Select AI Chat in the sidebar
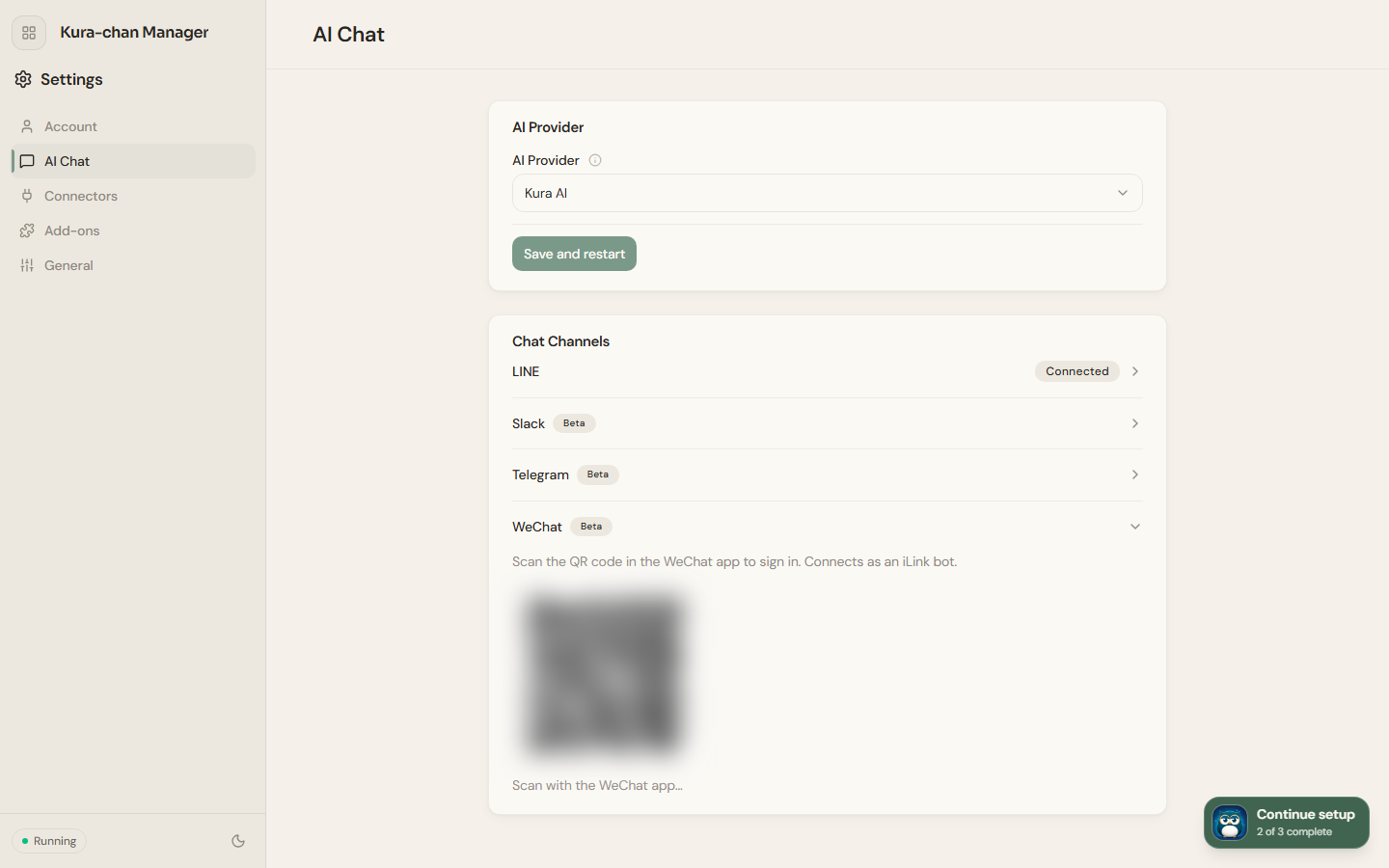1389x868 pixels. pyautogui.click(x=133, y=161)
